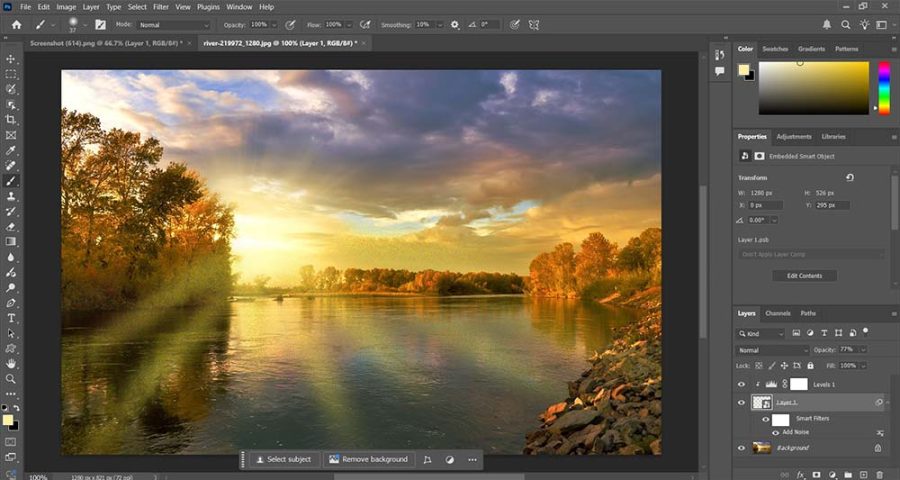900x480 pixels.
Task: Select the Crop tool
Action: 11,120
